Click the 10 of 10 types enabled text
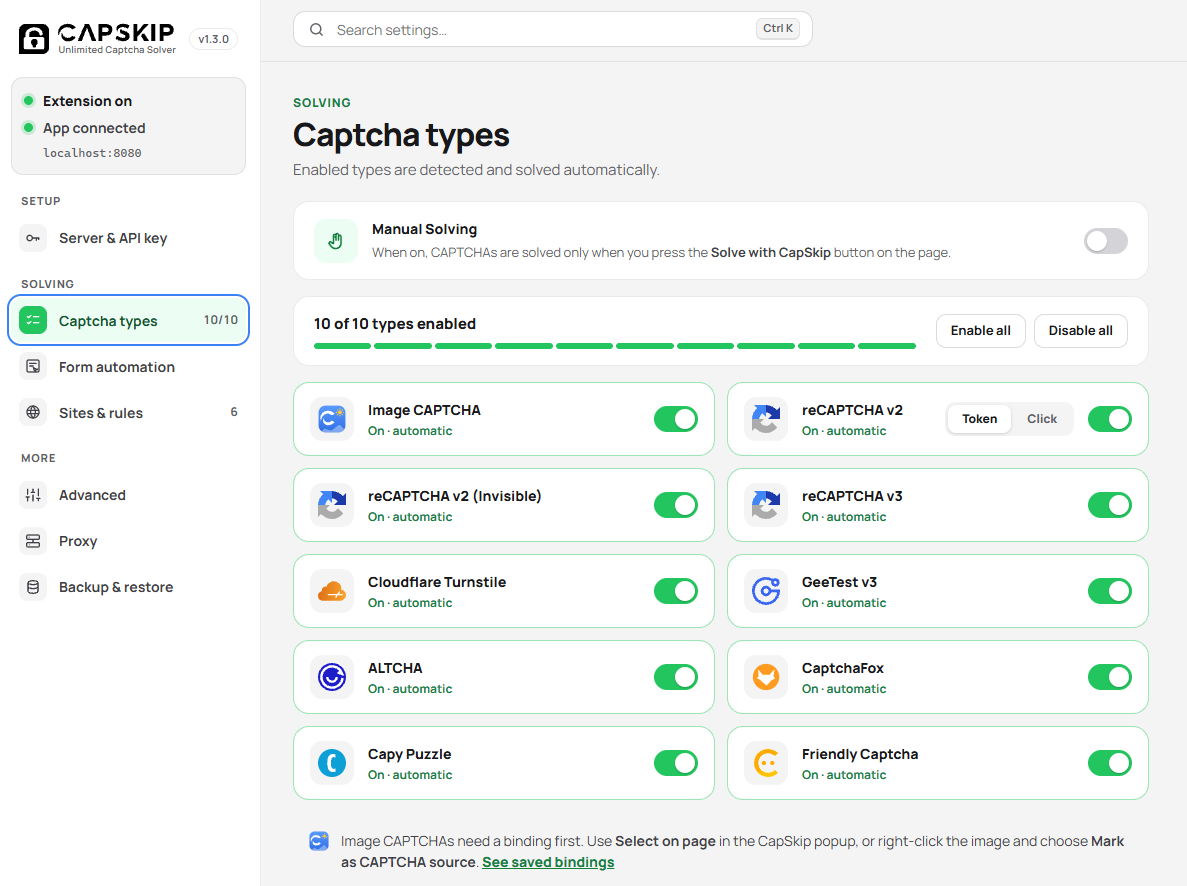This screenshot has width=1187, height=886. (395, 324)
